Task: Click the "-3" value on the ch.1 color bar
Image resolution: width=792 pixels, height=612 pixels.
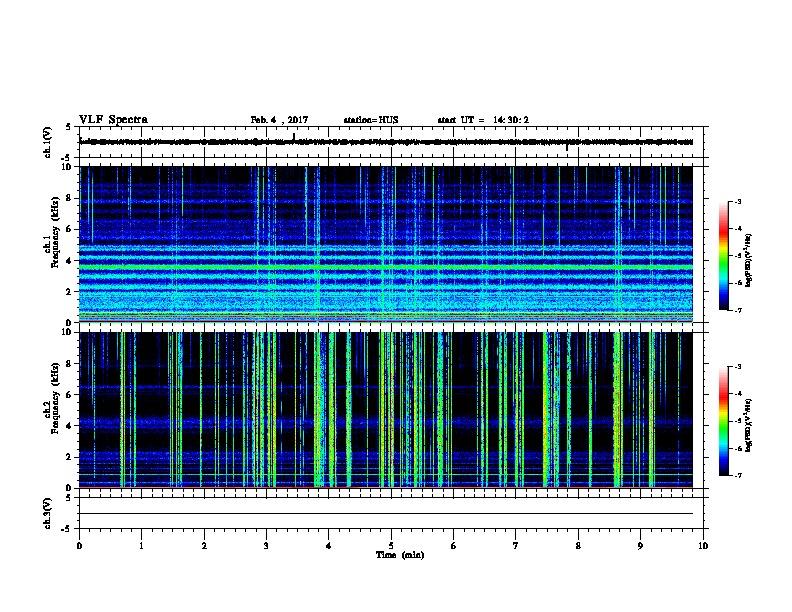Action: click(x=738, y=202)
